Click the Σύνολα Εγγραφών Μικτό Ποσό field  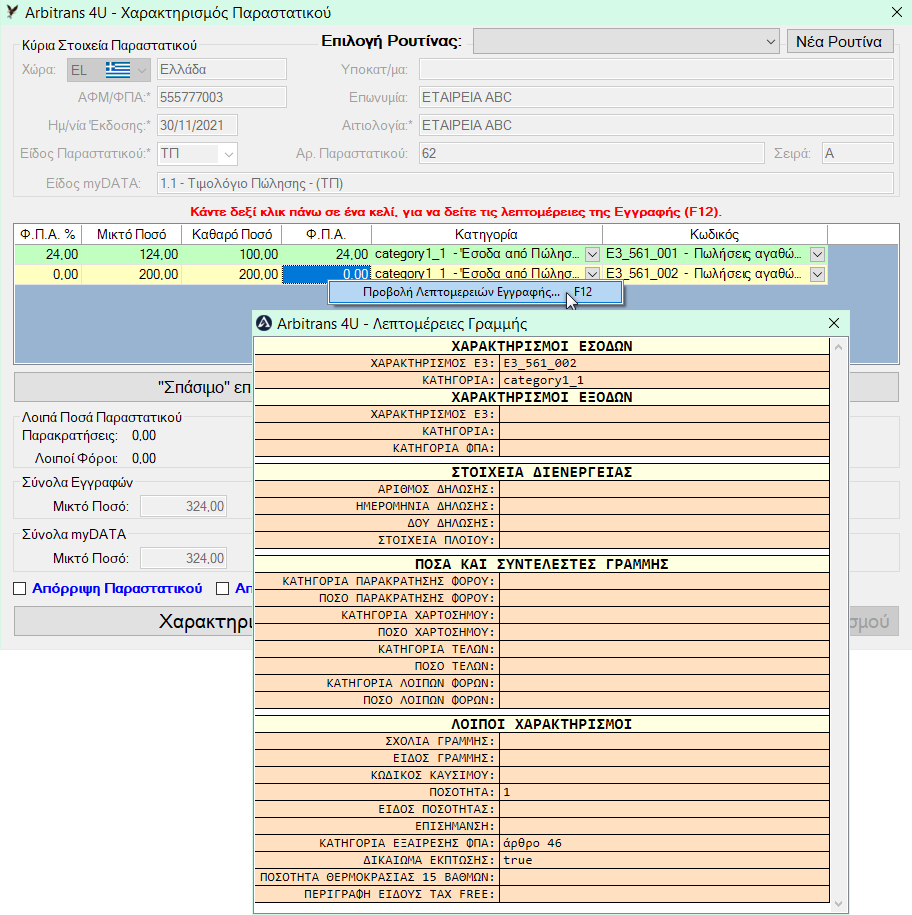[184, 507]
